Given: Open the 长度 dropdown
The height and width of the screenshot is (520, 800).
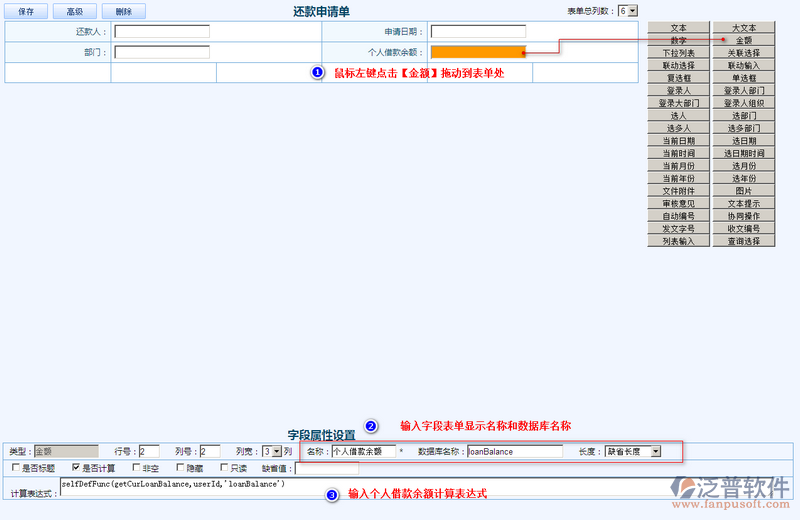Looking at the screenshot, I should [x=632, y=452].
